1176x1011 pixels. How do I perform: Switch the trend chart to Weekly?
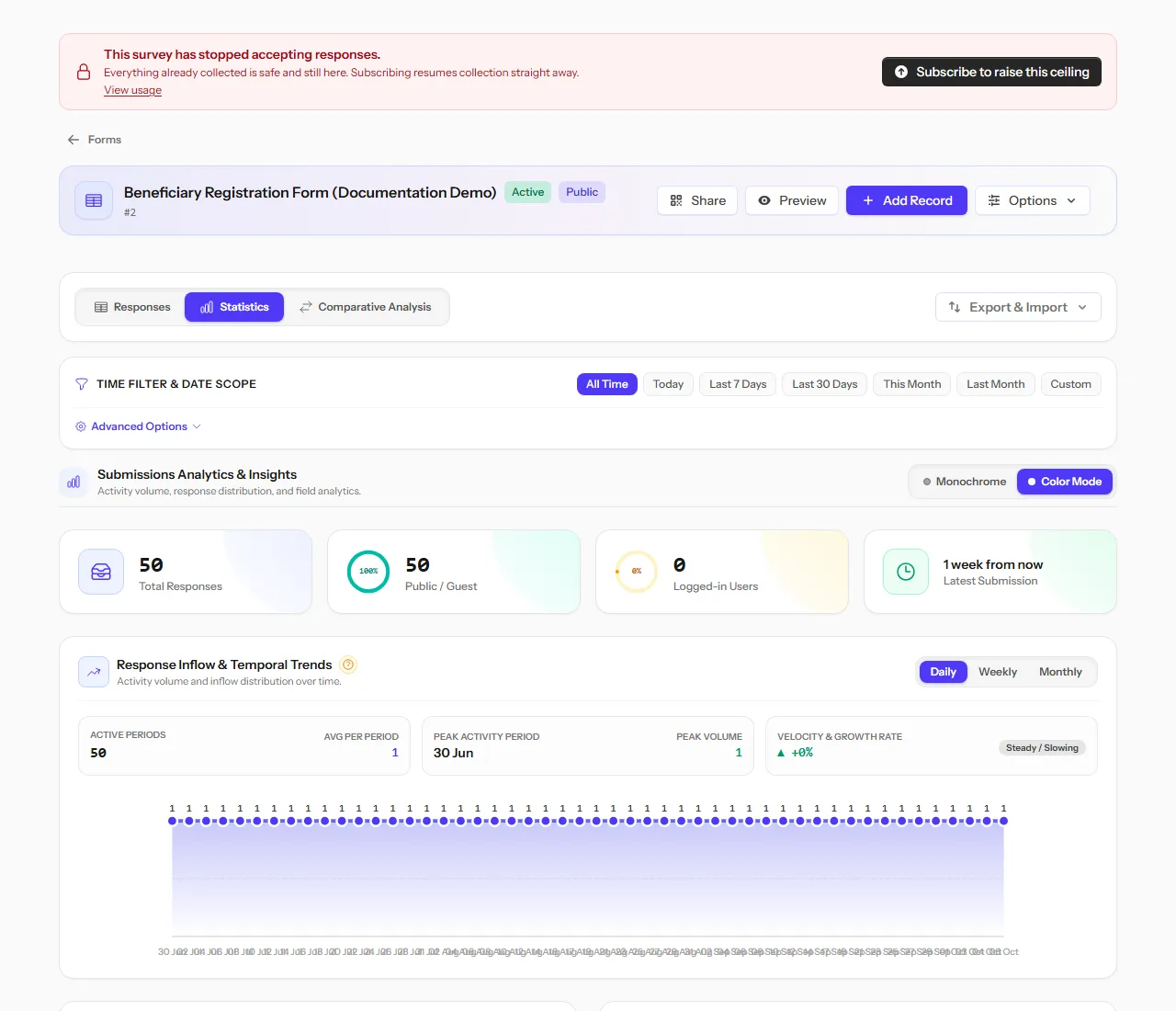click(x=998, y=672)
